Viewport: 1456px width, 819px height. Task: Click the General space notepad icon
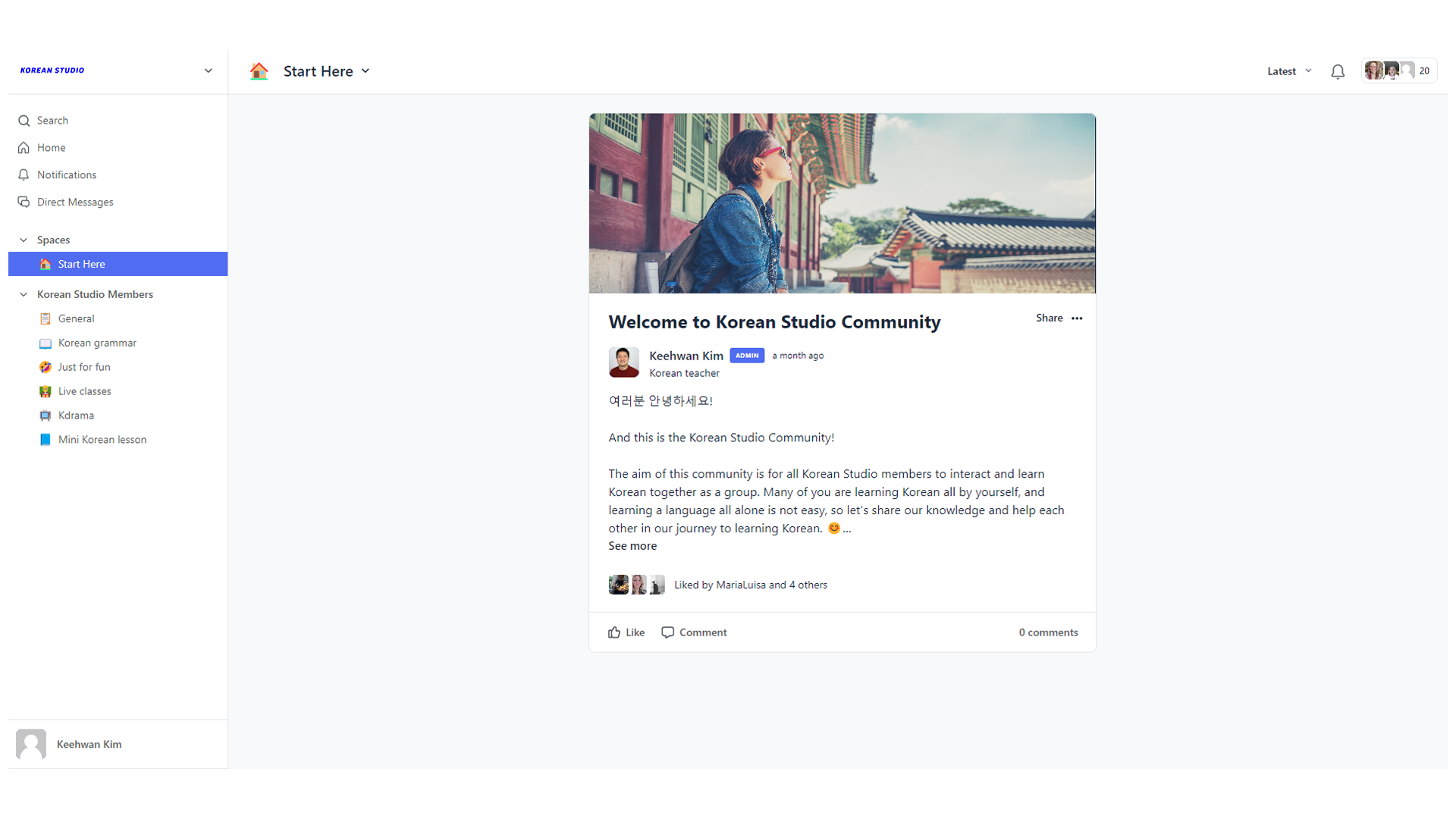(x=45, y=318)
